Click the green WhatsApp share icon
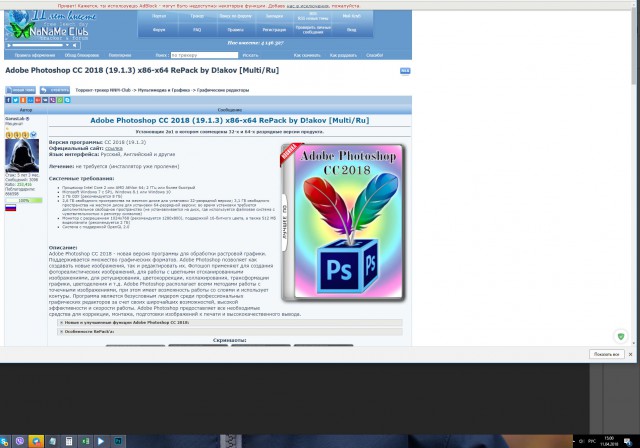The image size is (640, 448). tap(60, 100)
